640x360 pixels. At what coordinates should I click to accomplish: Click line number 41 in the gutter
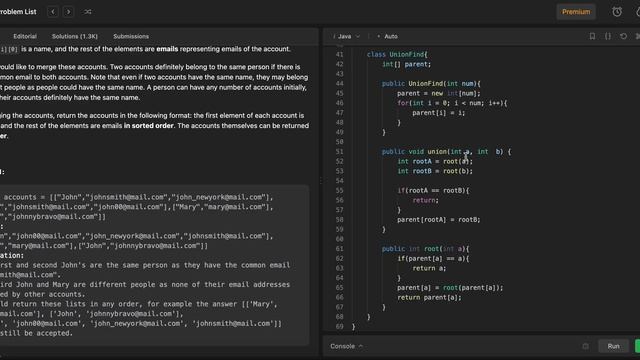tap(340, 54)
